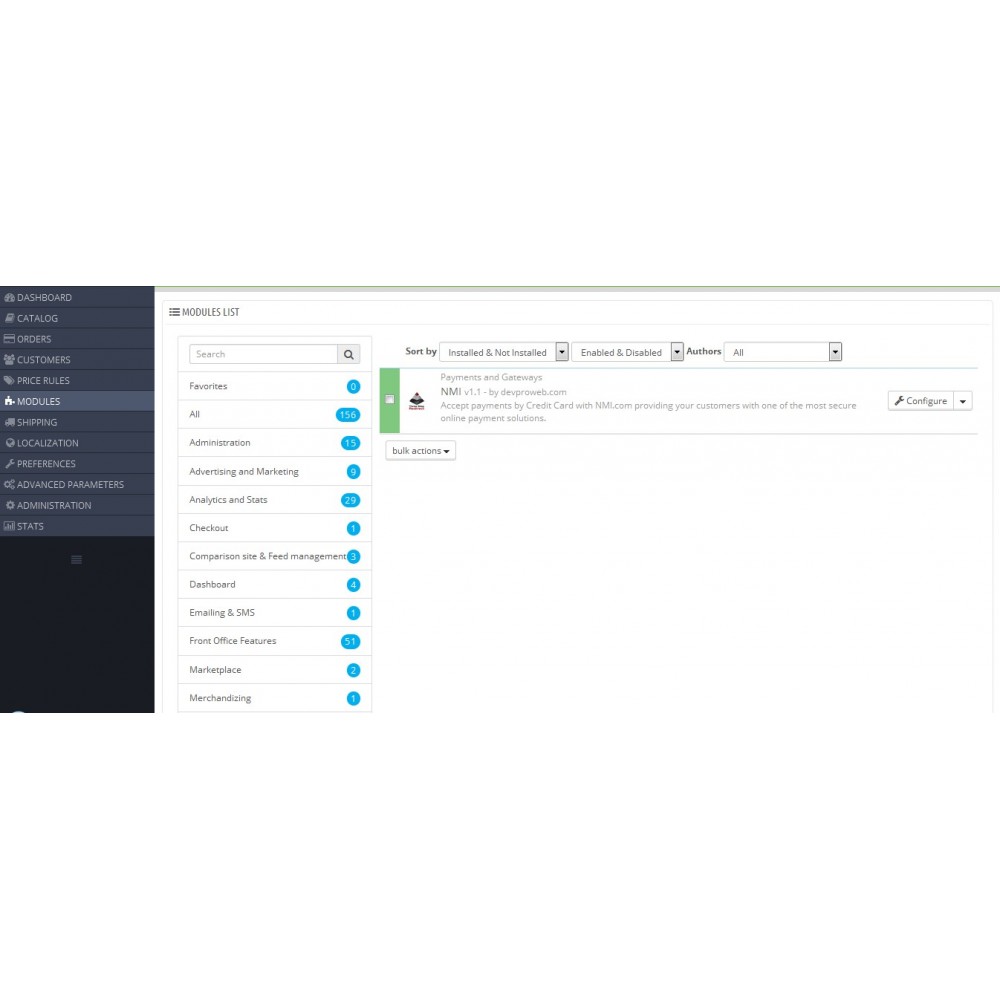The height and width of the screenshot is (1000, 1000).
Task: Click the NMI module name
Action: [x=451, y=392]
